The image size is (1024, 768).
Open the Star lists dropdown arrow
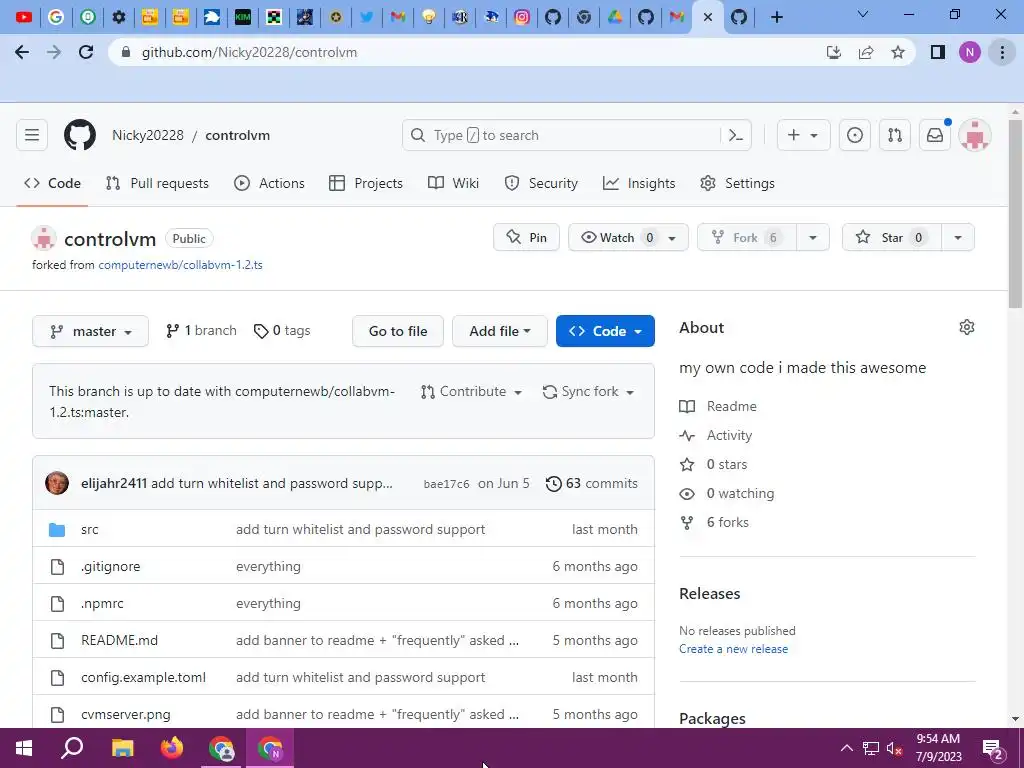958,238
